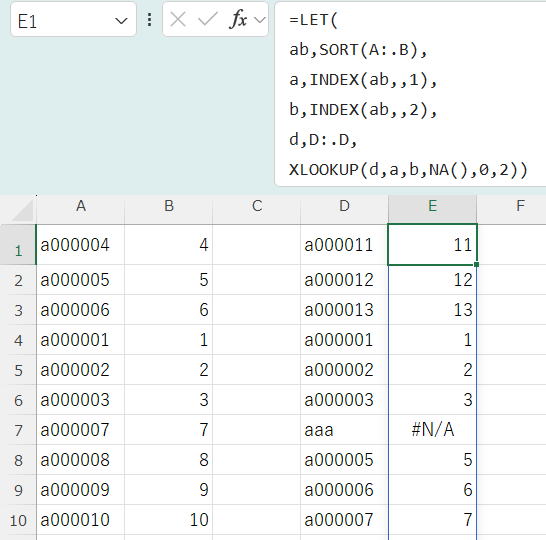Click cell B9 with value 9
Screen dimensions: 546x540
pos(169,490)
